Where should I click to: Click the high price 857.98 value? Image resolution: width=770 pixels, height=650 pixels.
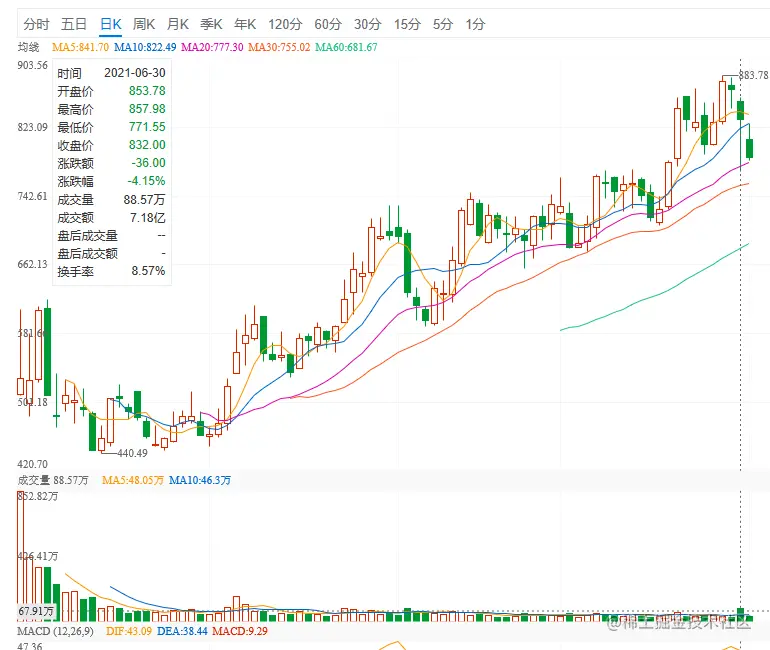click(147, 109)
